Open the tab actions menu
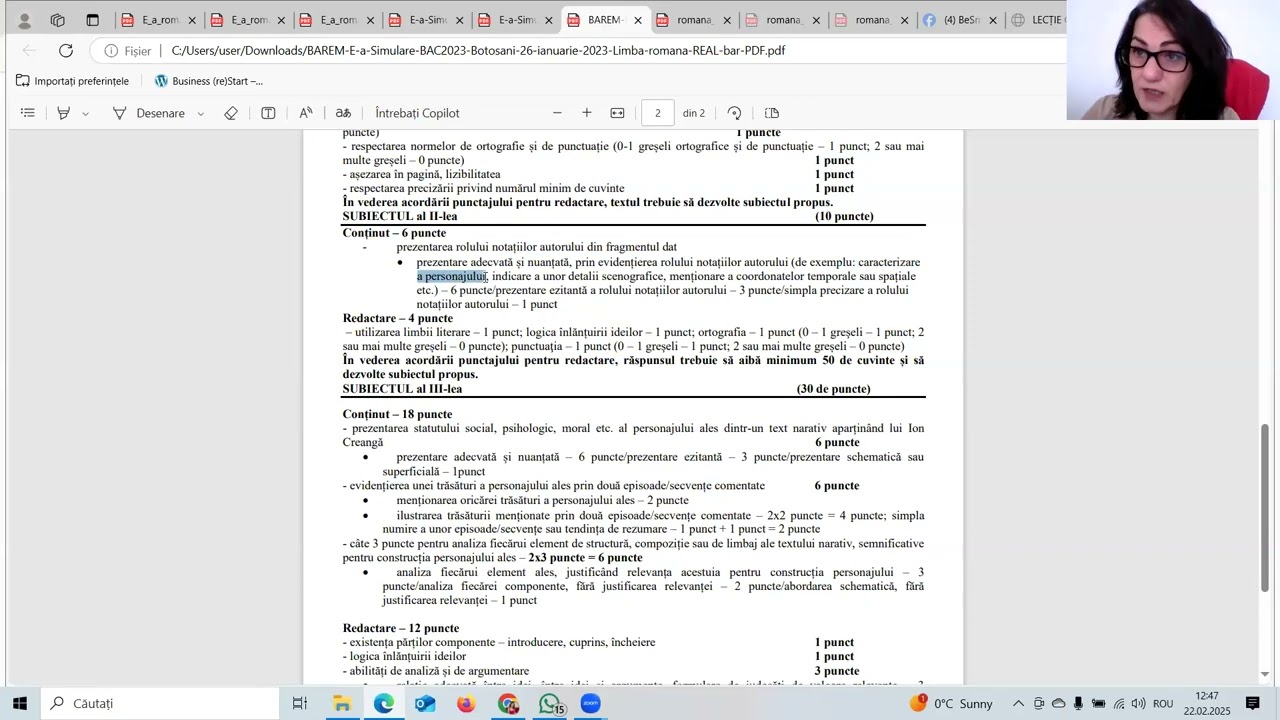The image size is (1280, 720). click(92, 20)
